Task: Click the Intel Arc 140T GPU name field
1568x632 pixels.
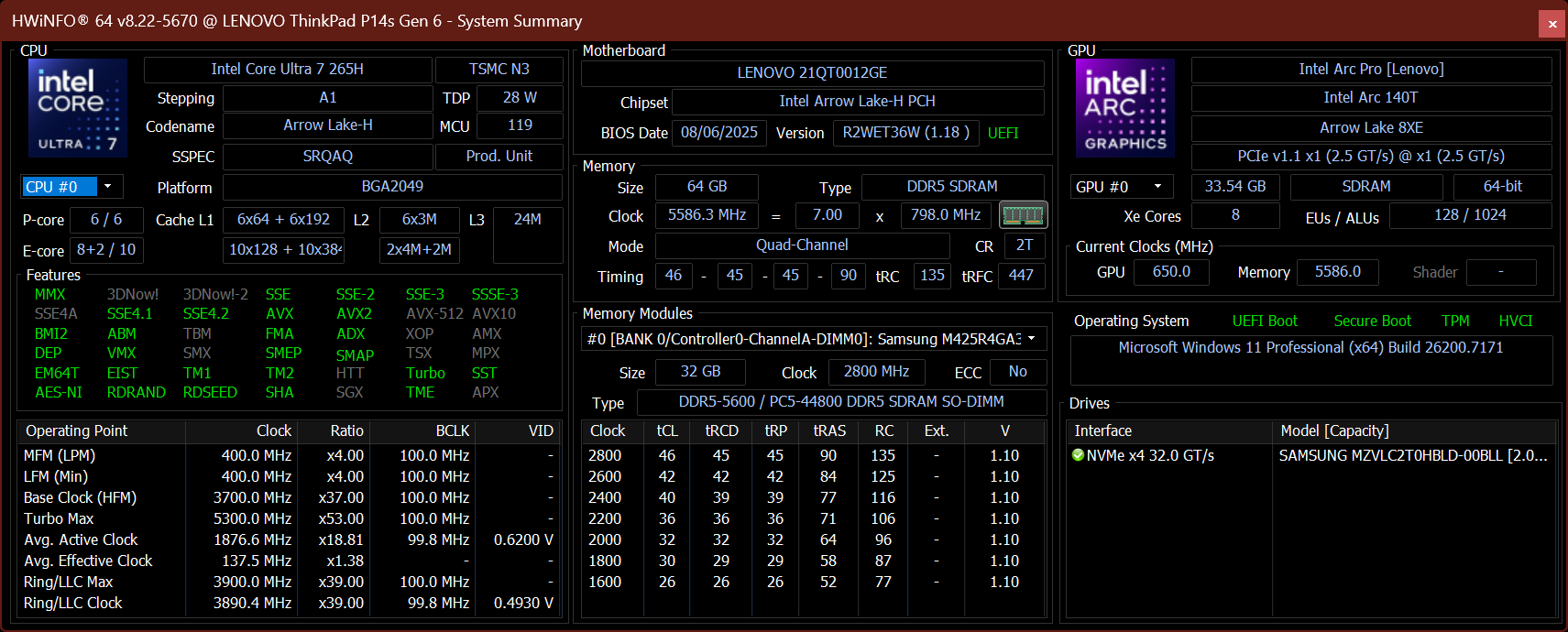Action: coord(1370,98)
